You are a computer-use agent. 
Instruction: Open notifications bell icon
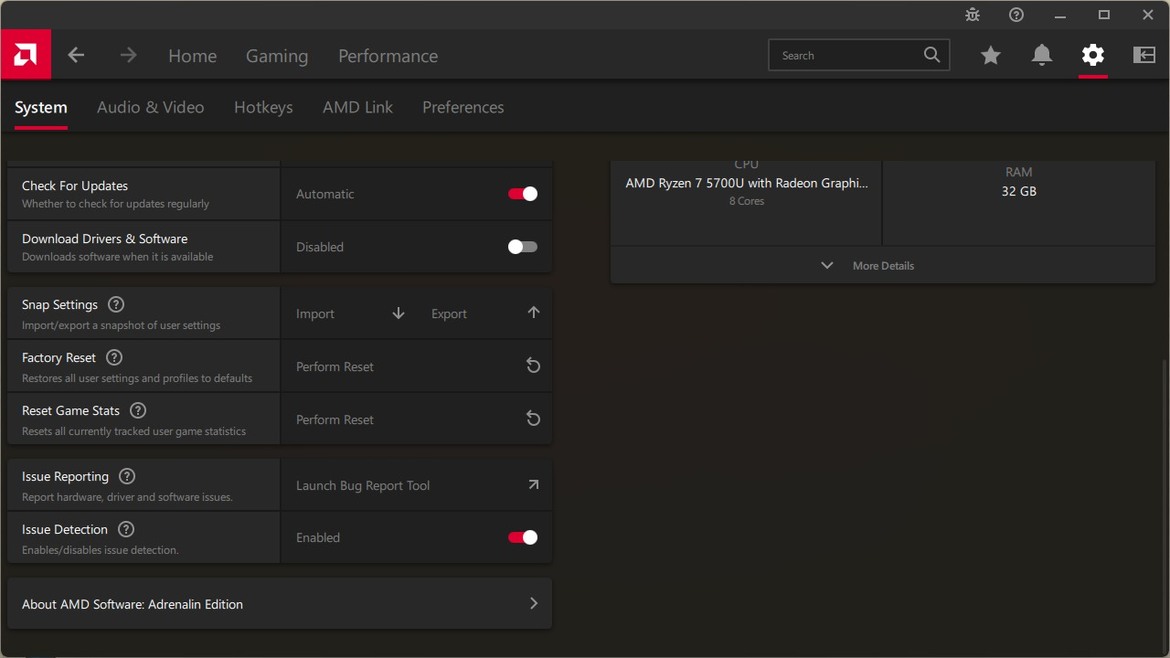pos(1042,55)
